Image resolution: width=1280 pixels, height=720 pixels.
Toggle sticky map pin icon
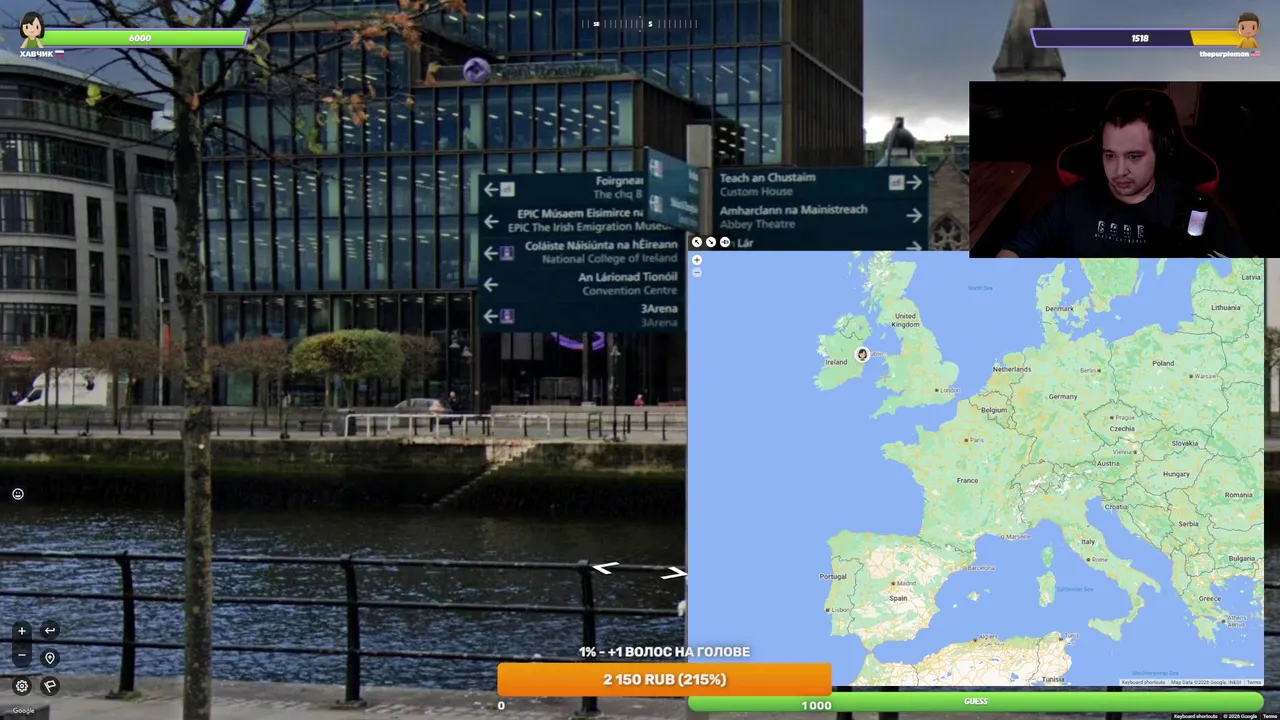[x=725, y=242]
